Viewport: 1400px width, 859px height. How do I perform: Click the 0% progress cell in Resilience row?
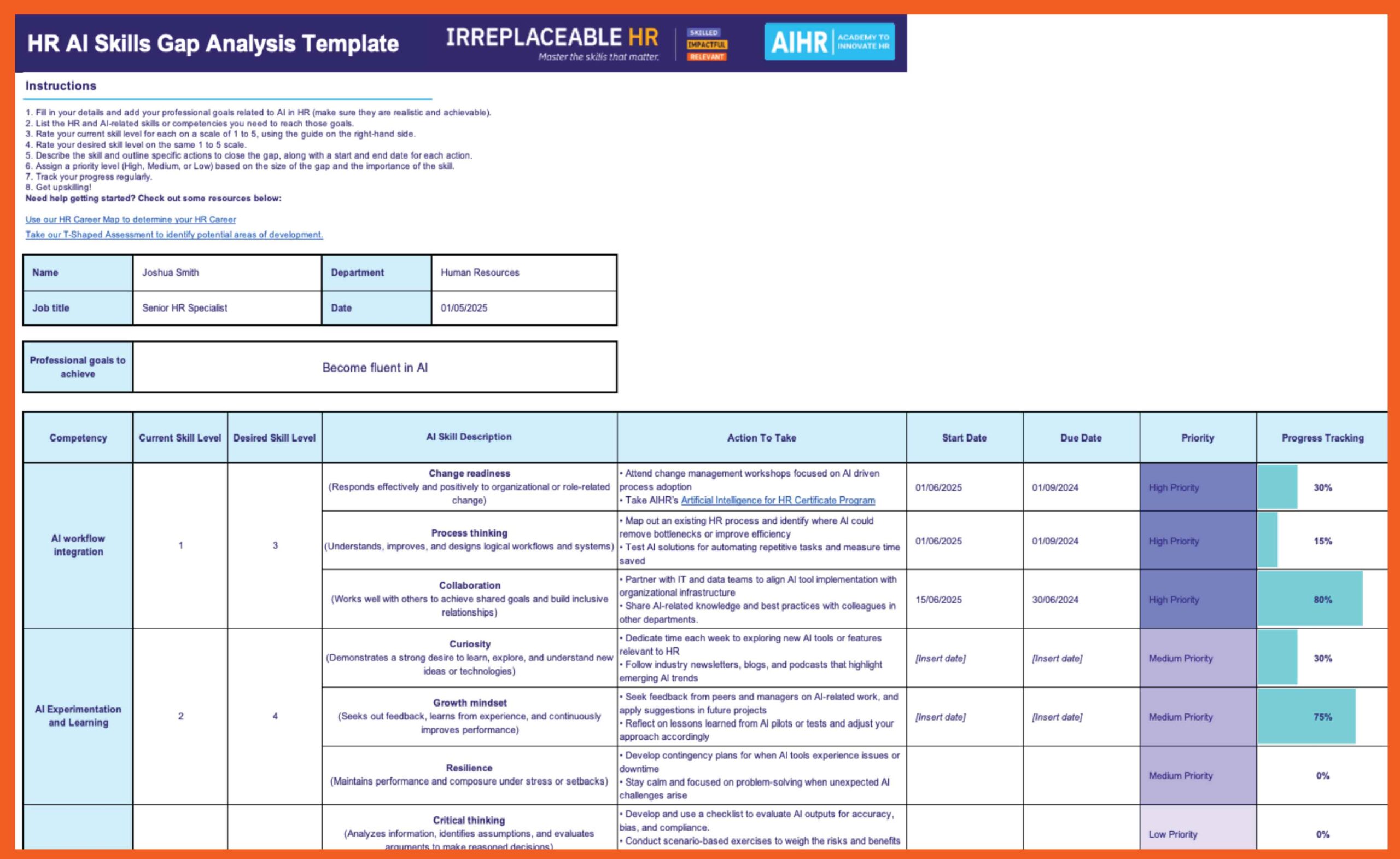[1322, 775]
